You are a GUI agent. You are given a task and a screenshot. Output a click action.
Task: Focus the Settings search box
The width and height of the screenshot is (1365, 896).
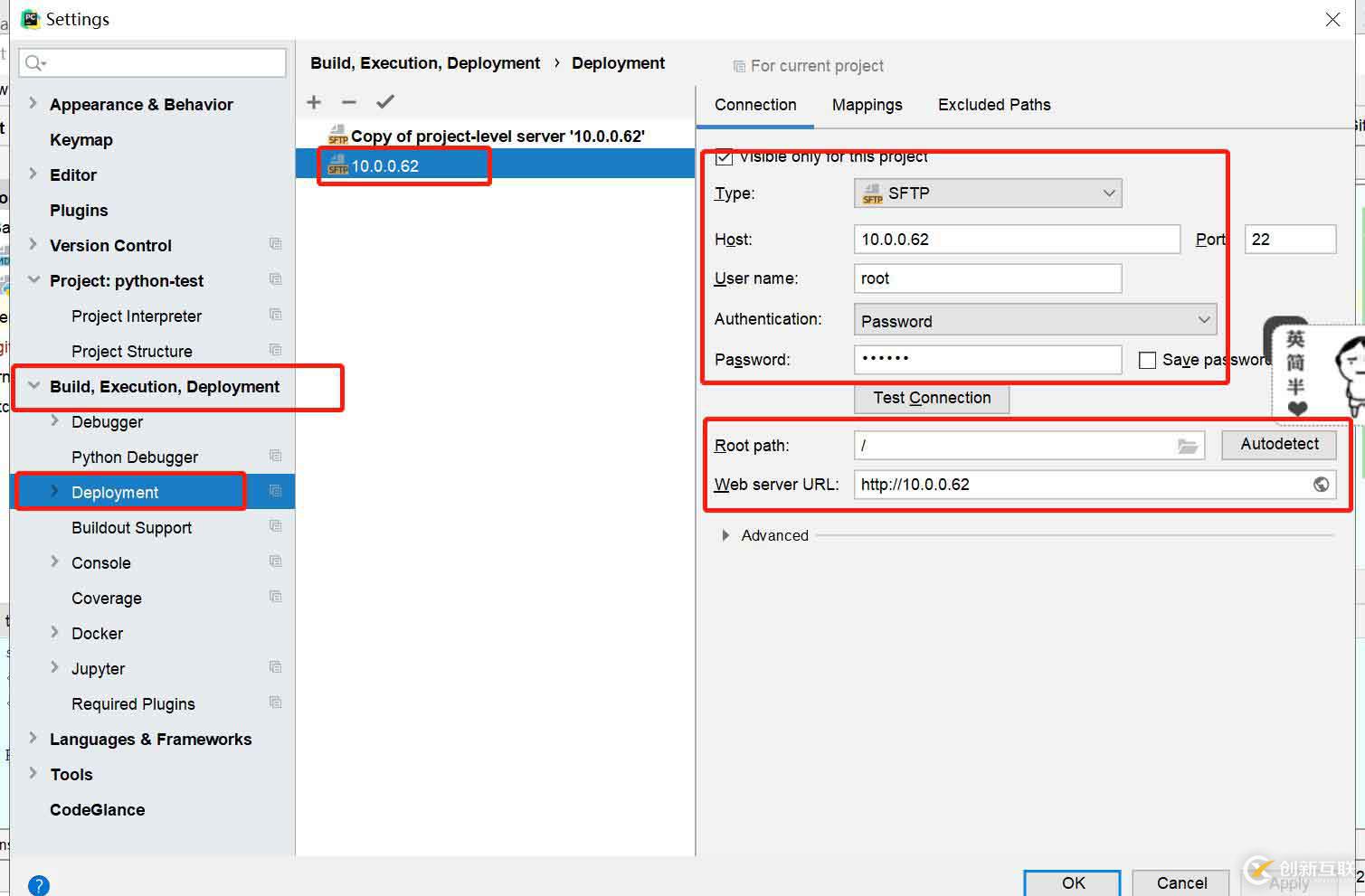pyautogui.click(x=152, y=62)
